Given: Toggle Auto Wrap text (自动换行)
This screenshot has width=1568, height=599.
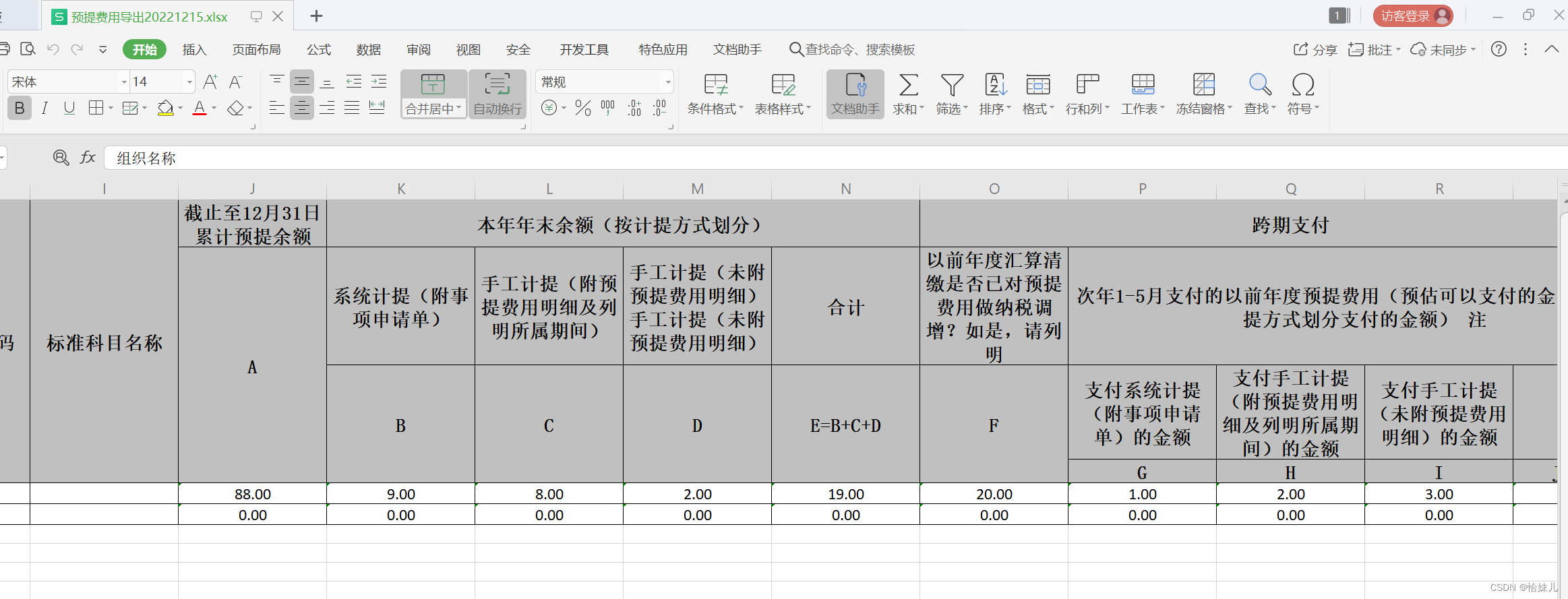Looking at the screenshot, I should click(497, 94).
